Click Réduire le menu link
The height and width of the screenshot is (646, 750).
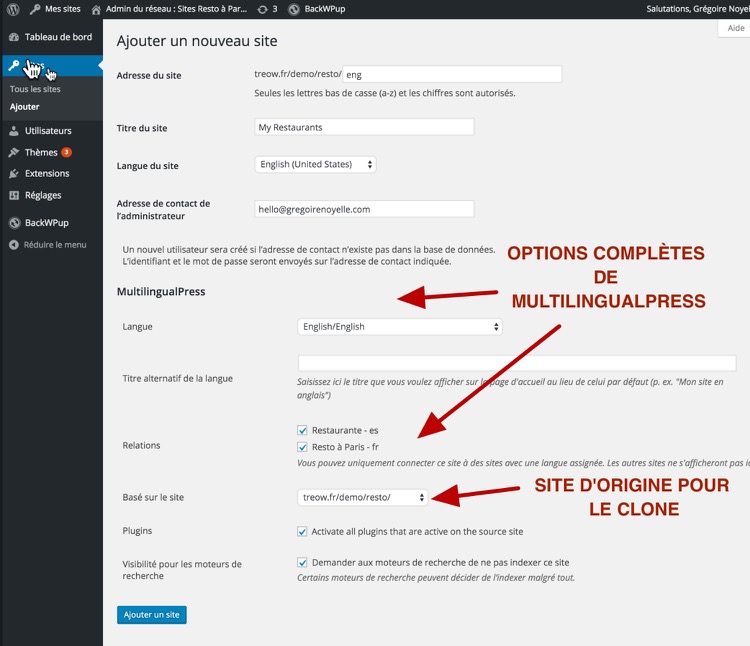click(55, 245)
